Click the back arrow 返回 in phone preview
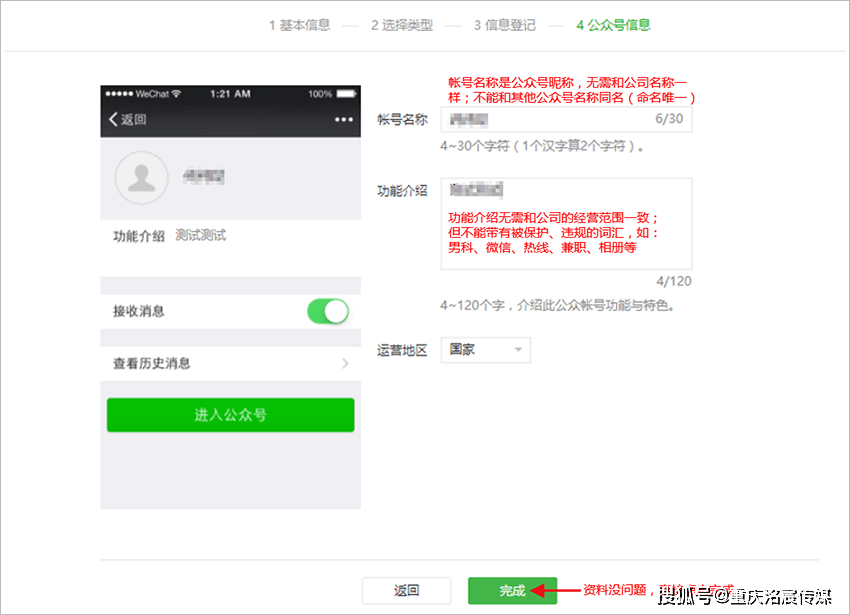Viewport: 850px width, 615px height. pyautogui.click(x=128, y=119)
